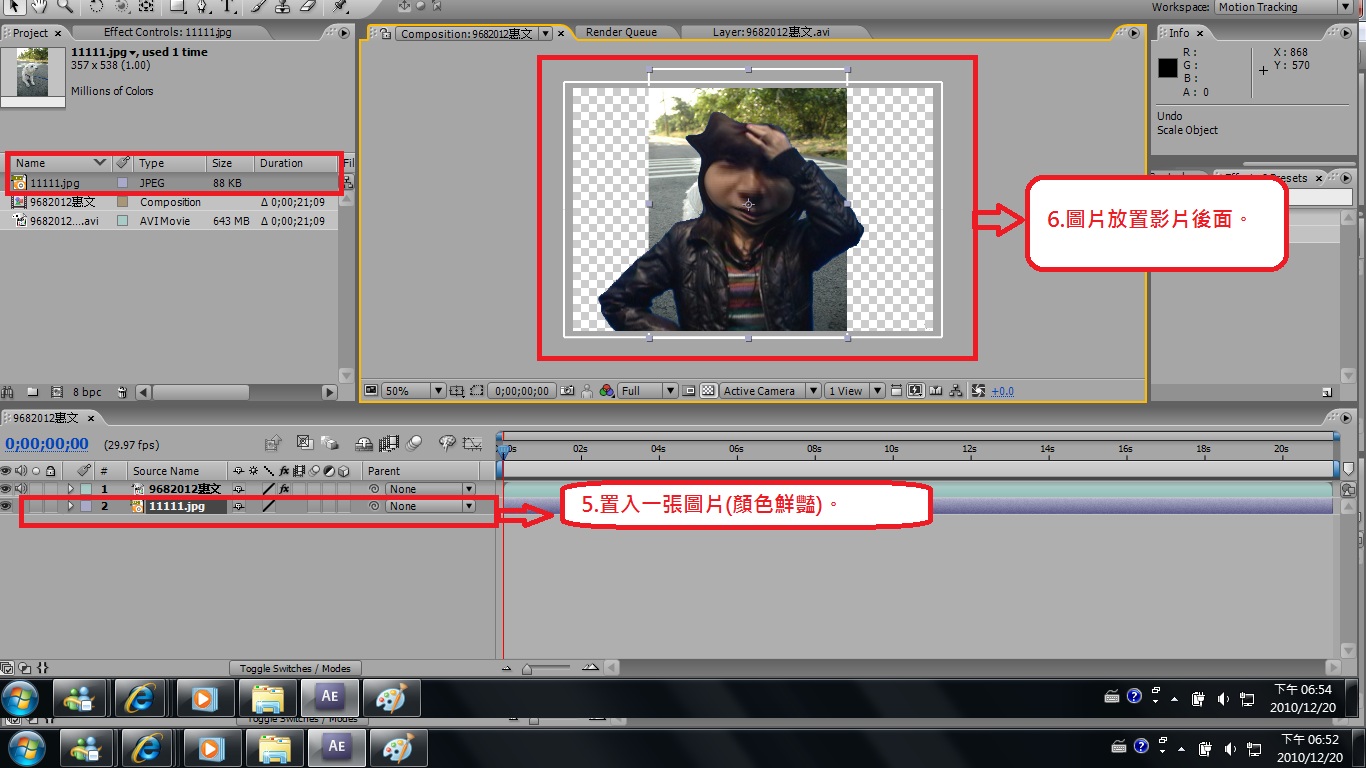
Task: Mute audio of layer 1 9682012惠文
Action: tap(20, 489)
